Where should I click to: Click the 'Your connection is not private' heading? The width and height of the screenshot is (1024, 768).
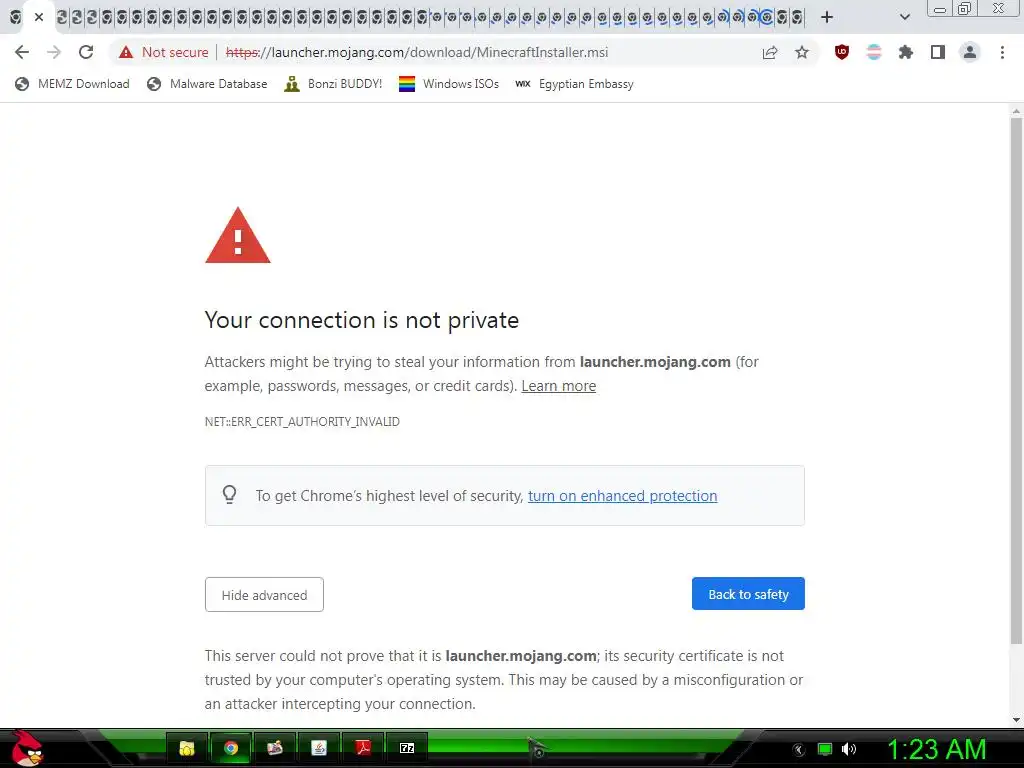(362, 320)
